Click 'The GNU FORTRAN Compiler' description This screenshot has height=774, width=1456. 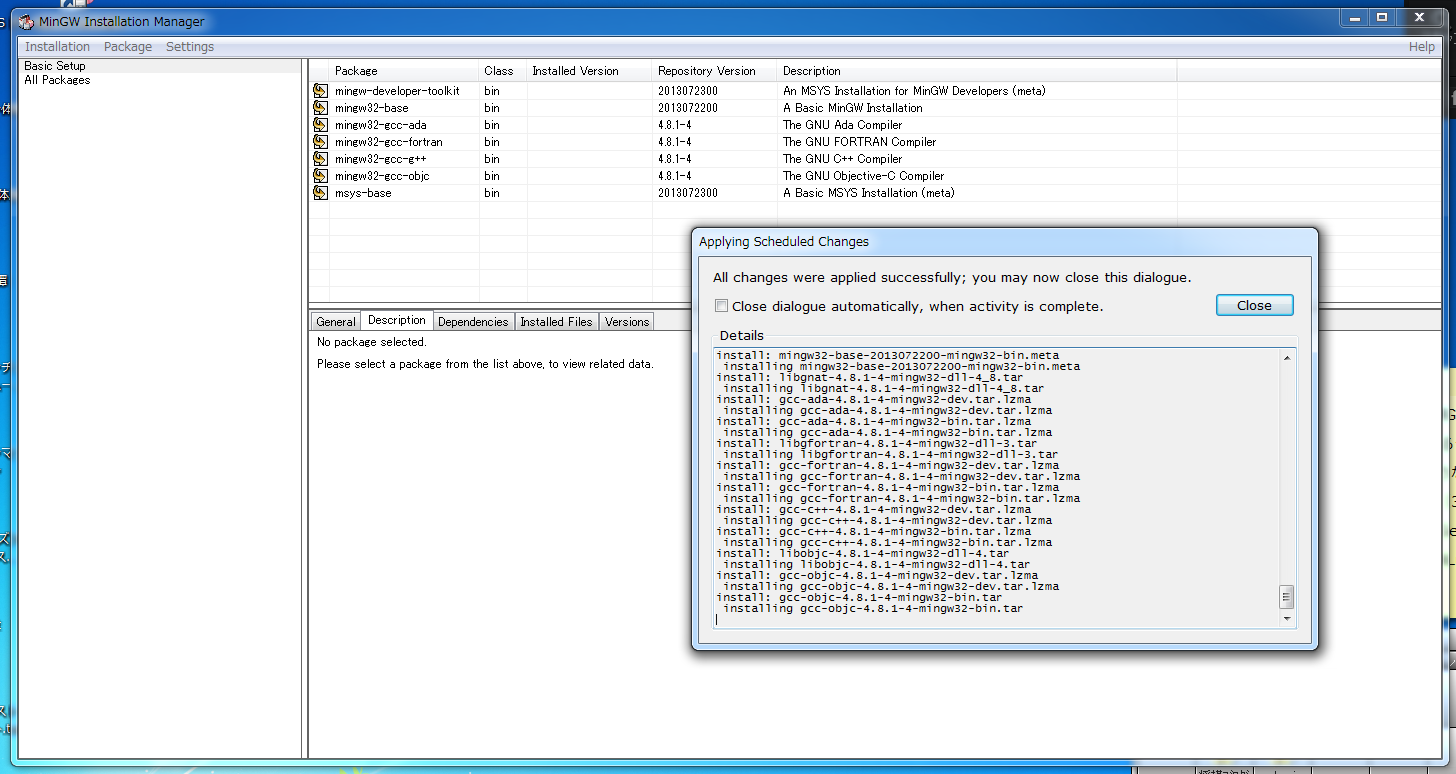(859, 142)
